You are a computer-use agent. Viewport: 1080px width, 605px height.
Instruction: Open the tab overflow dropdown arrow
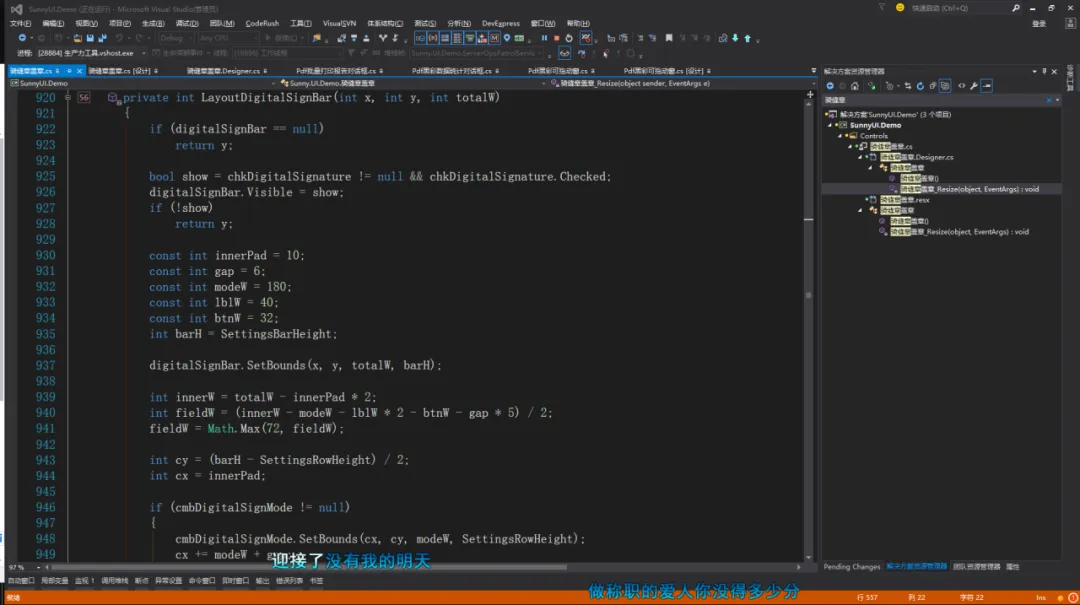pos(813,71)
